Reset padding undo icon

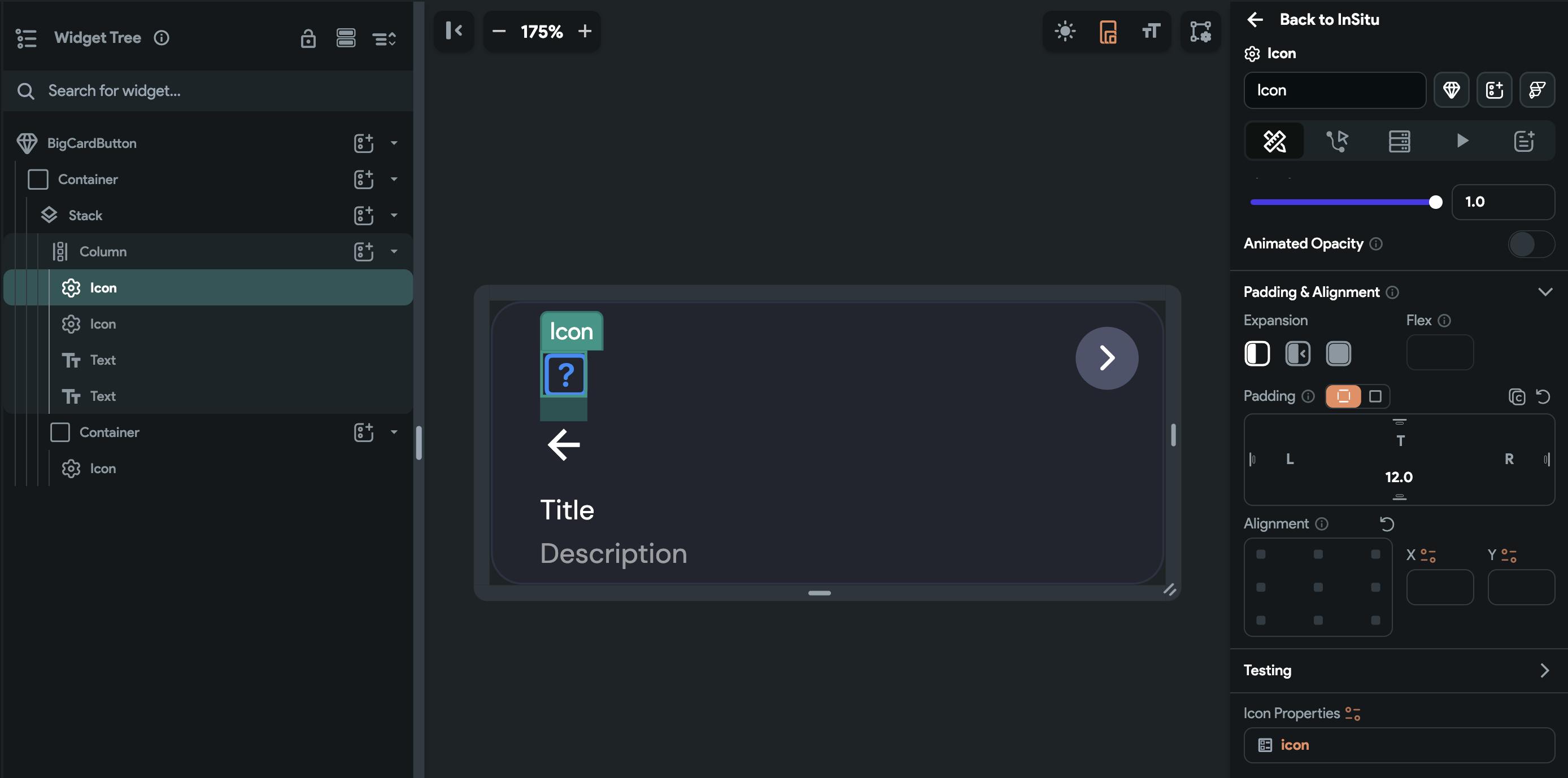(1543, 396)
